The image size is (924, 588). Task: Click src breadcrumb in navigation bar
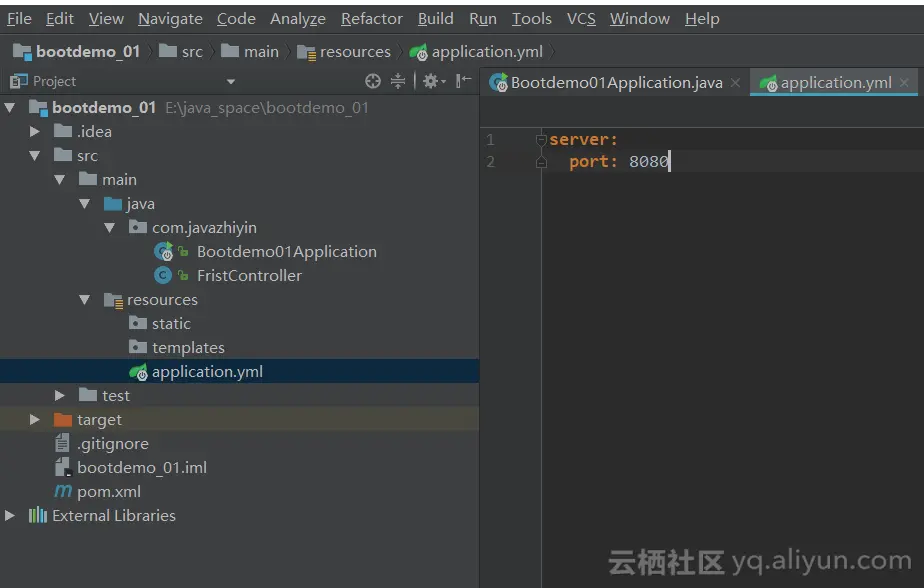coord(182,52)
